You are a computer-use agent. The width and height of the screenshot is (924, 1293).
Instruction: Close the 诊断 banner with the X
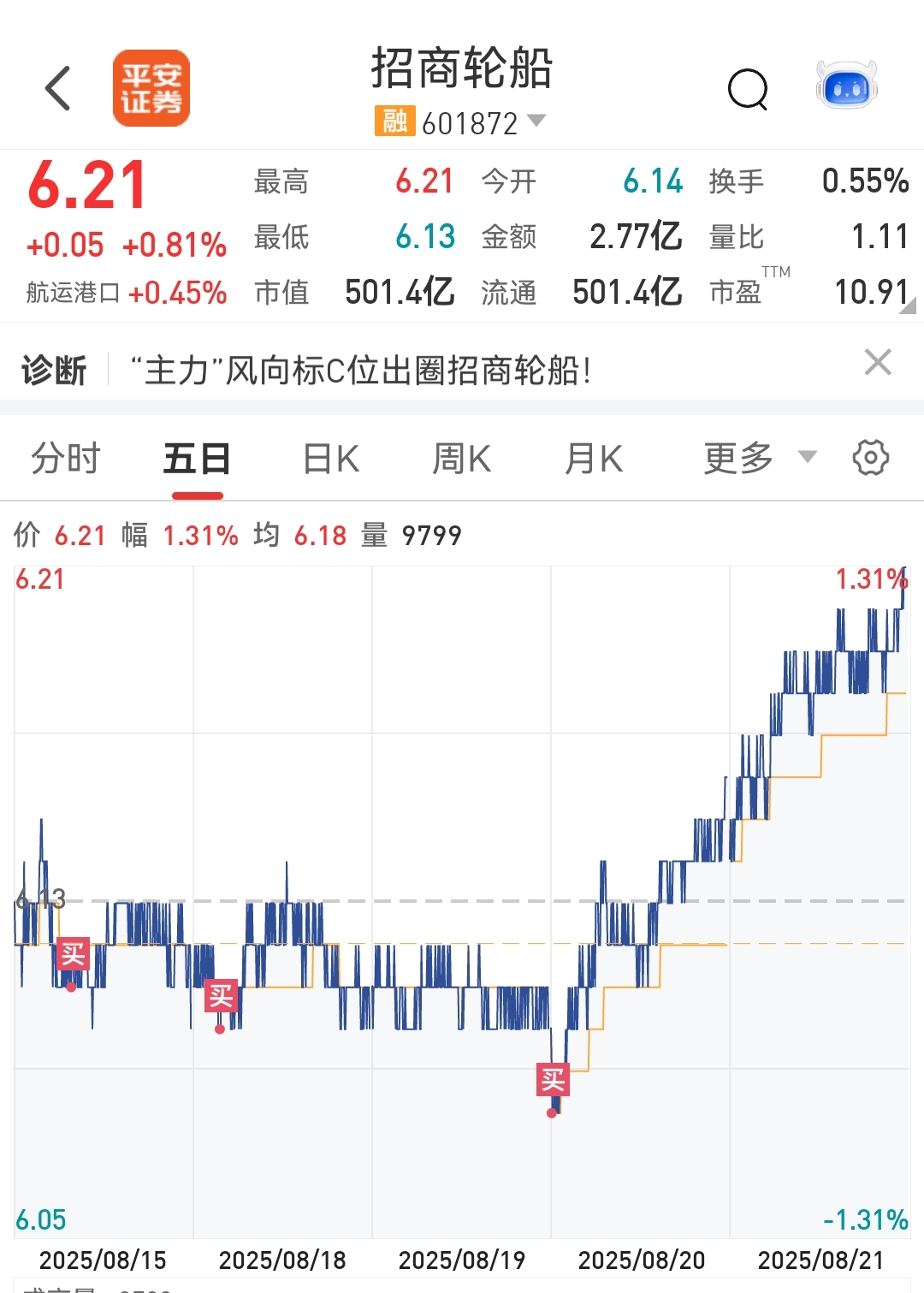click(878, 362)
